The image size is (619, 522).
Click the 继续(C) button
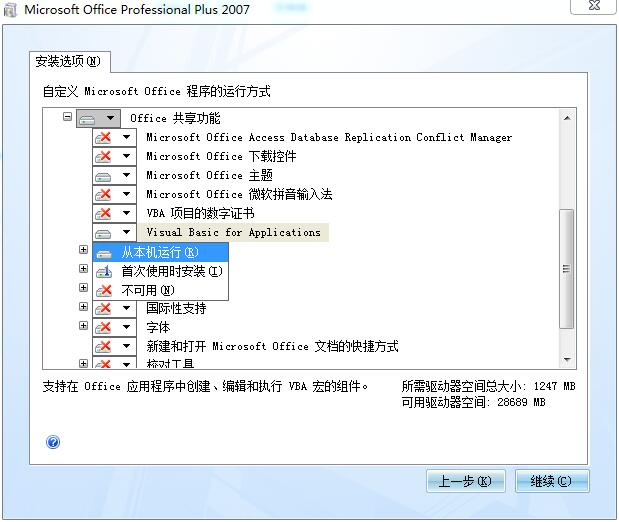[551, 481]
